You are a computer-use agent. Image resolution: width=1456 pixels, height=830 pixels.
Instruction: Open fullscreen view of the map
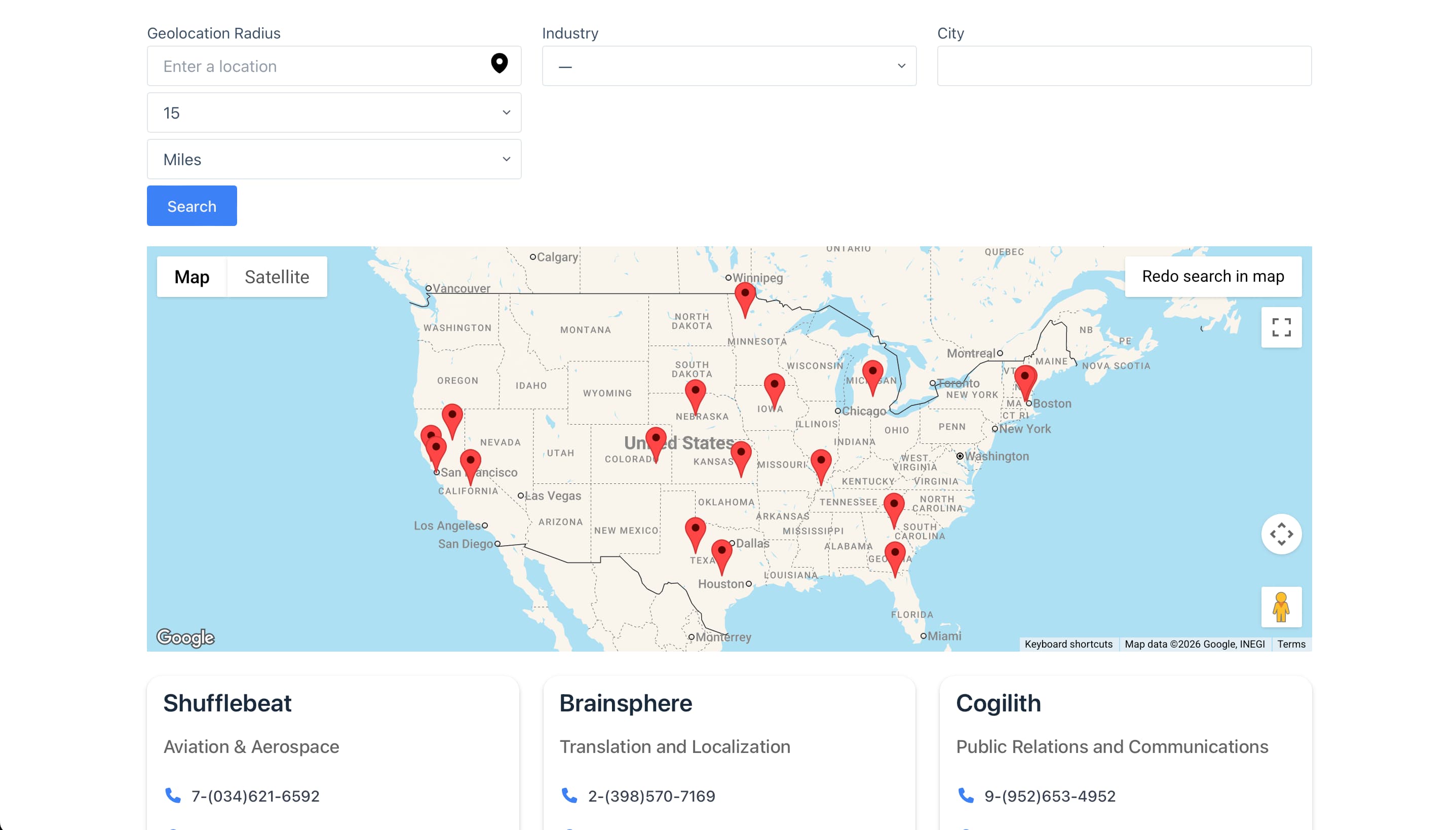(x=1281, y=327)
